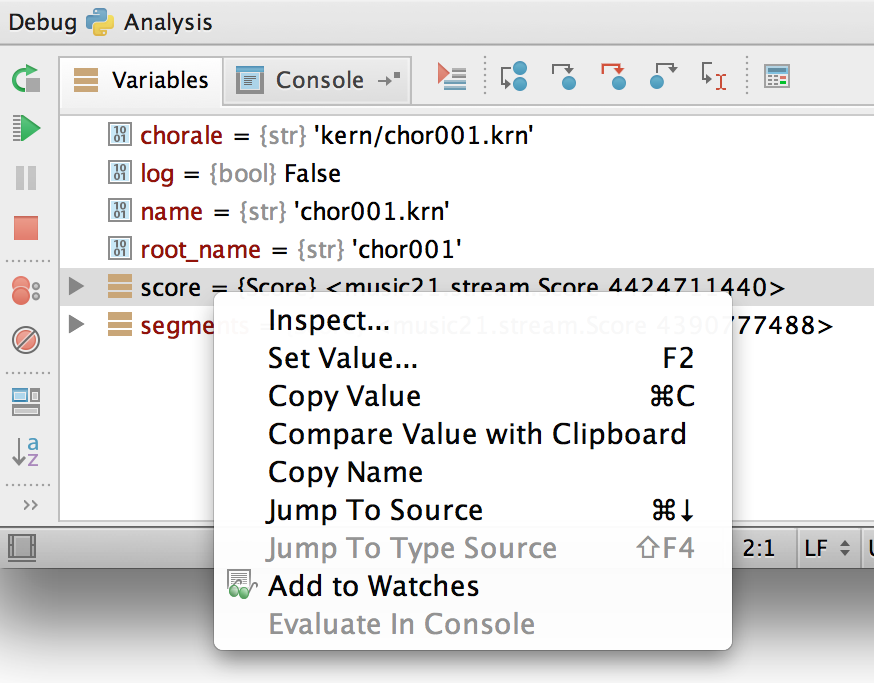Screen dimensions: 874x683
Task: Expand the score variable node
Action: tap(76, 288)
